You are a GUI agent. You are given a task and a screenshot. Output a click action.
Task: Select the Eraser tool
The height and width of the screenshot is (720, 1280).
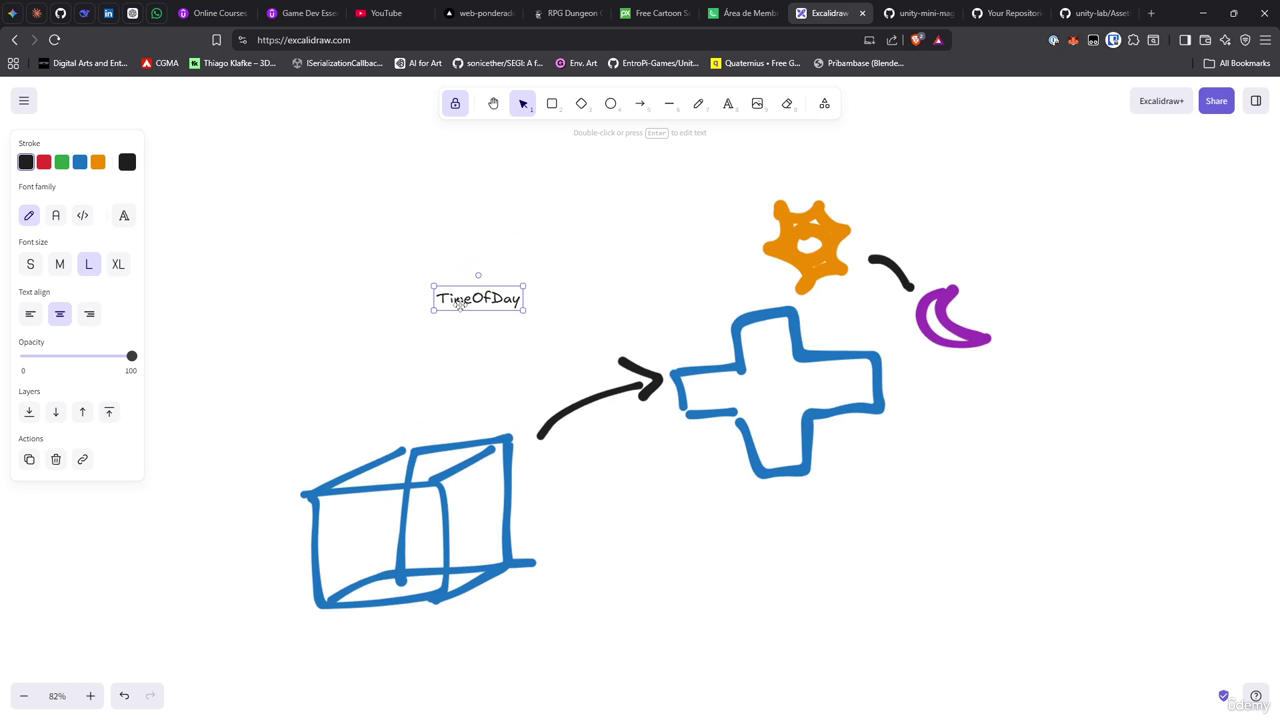[787, 103]
